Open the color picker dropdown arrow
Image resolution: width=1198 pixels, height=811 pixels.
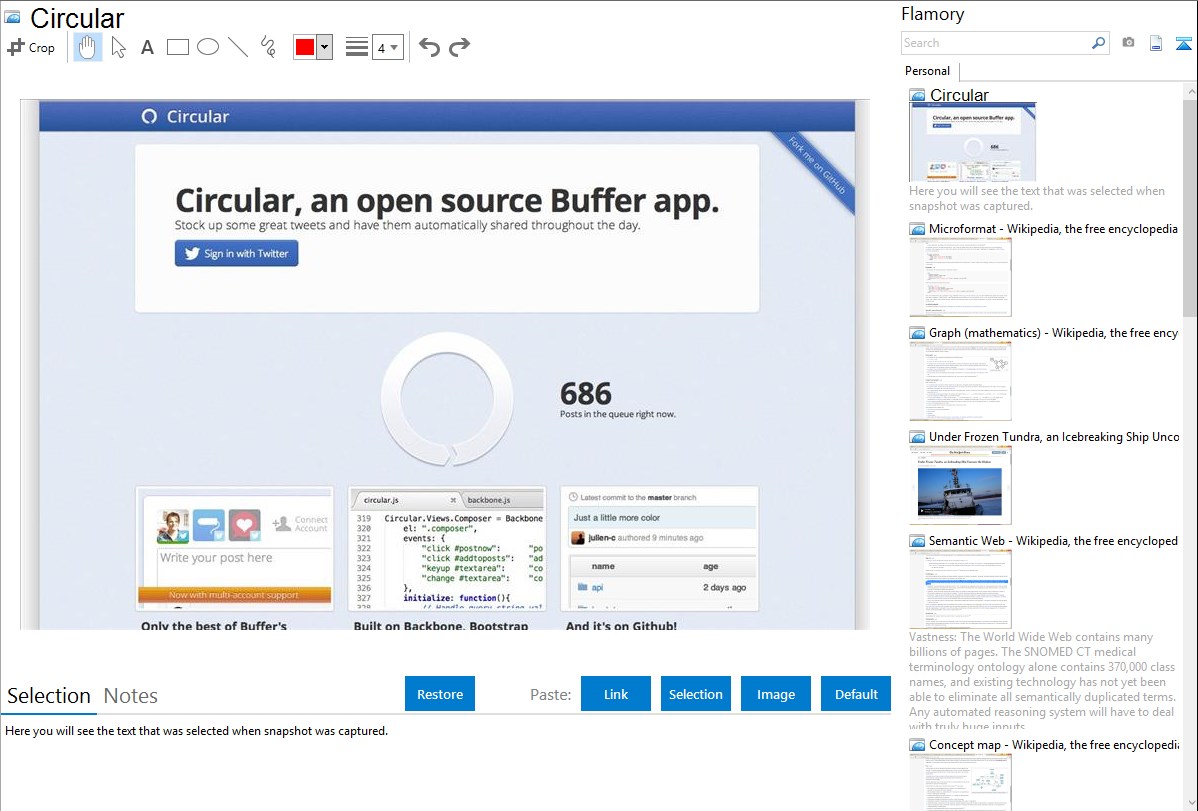[x=324, y=47]
